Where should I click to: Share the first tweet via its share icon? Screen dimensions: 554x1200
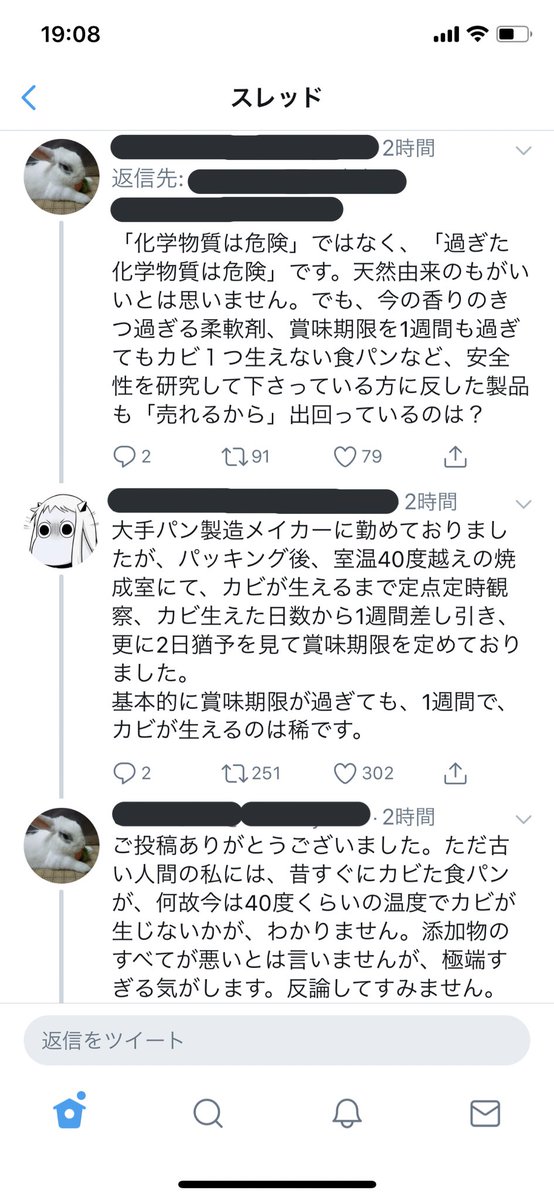pyautogui.click(x=455, y=456)
